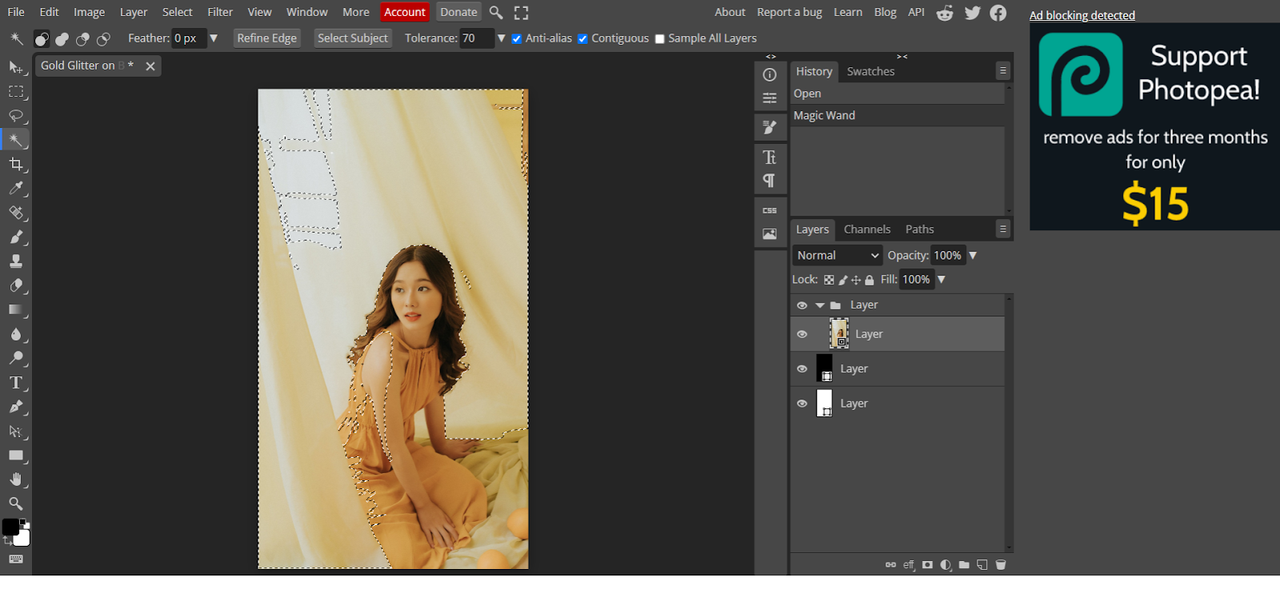Click the trash icon to delete layer

(x=1001, y=565)
